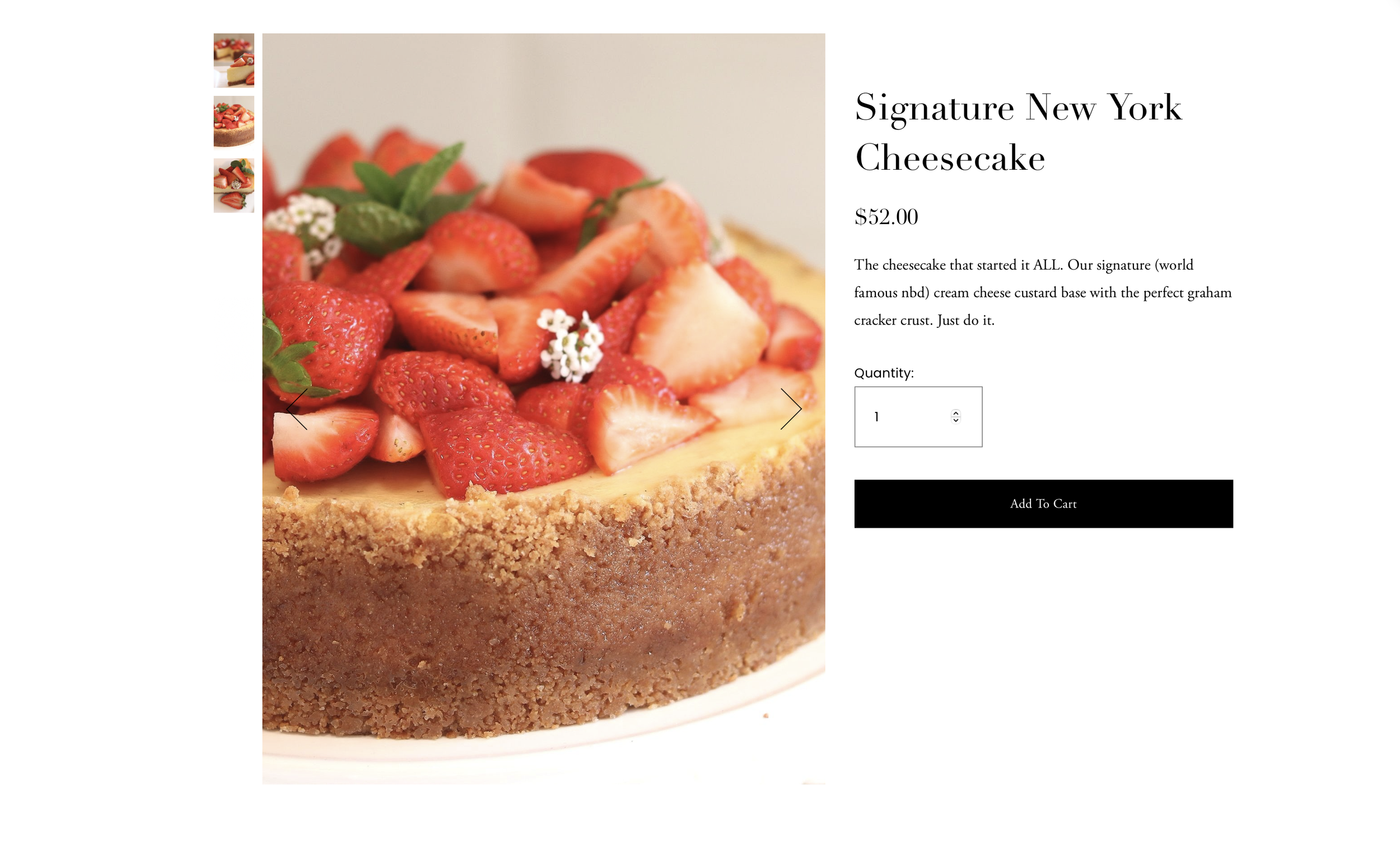Increase quantity with the up stepper arrow
Viewport: 1400px width, 841px height.
(x=955, y=412)
